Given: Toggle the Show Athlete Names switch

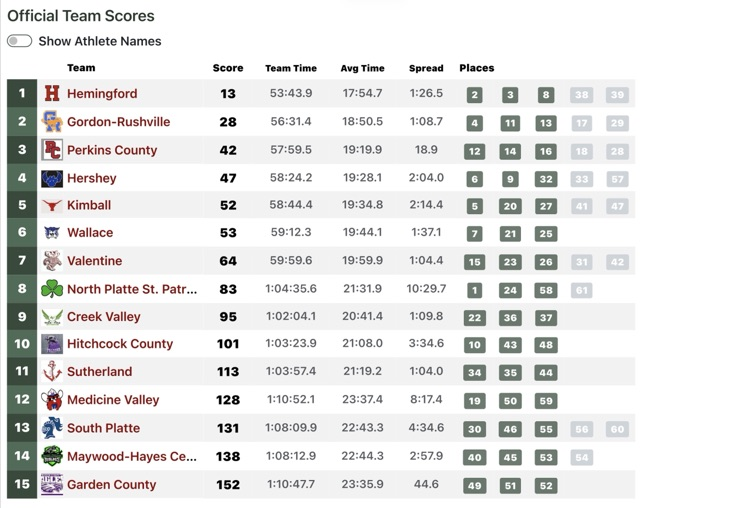Looking at the screenshot, I should click(x=20, y=41).
